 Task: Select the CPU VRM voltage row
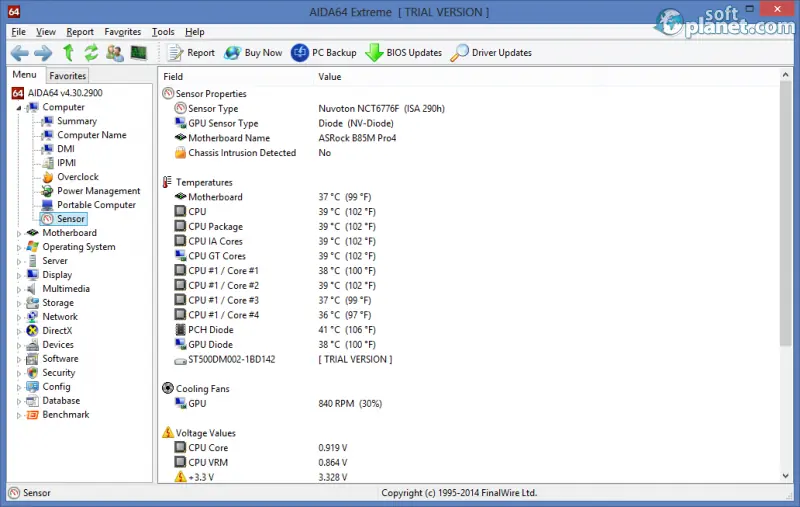click(468, 463)
